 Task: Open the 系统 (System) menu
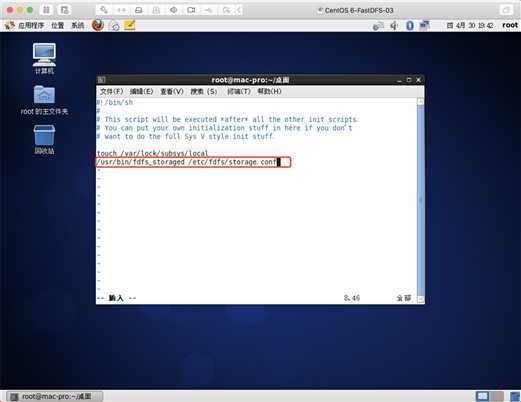click(x=78, y=25)
